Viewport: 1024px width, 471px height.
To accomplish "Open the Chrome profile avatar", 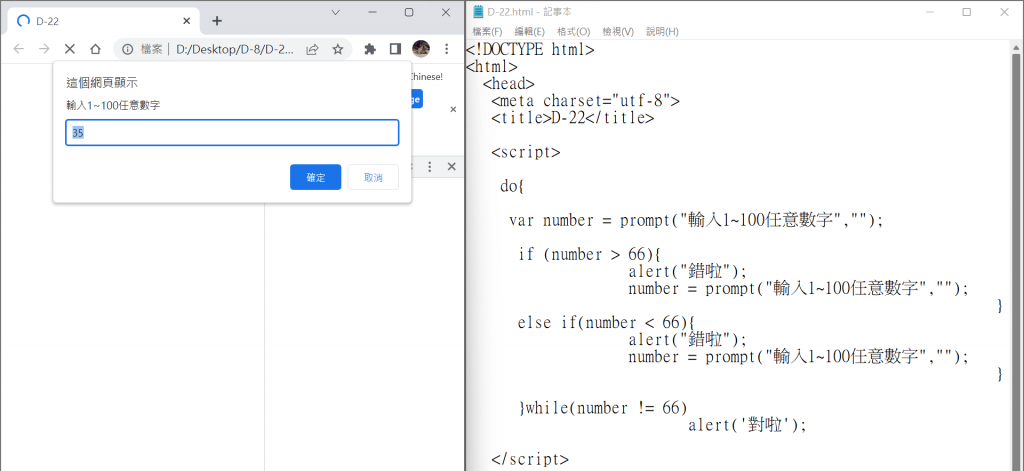I will click(421, 49).
